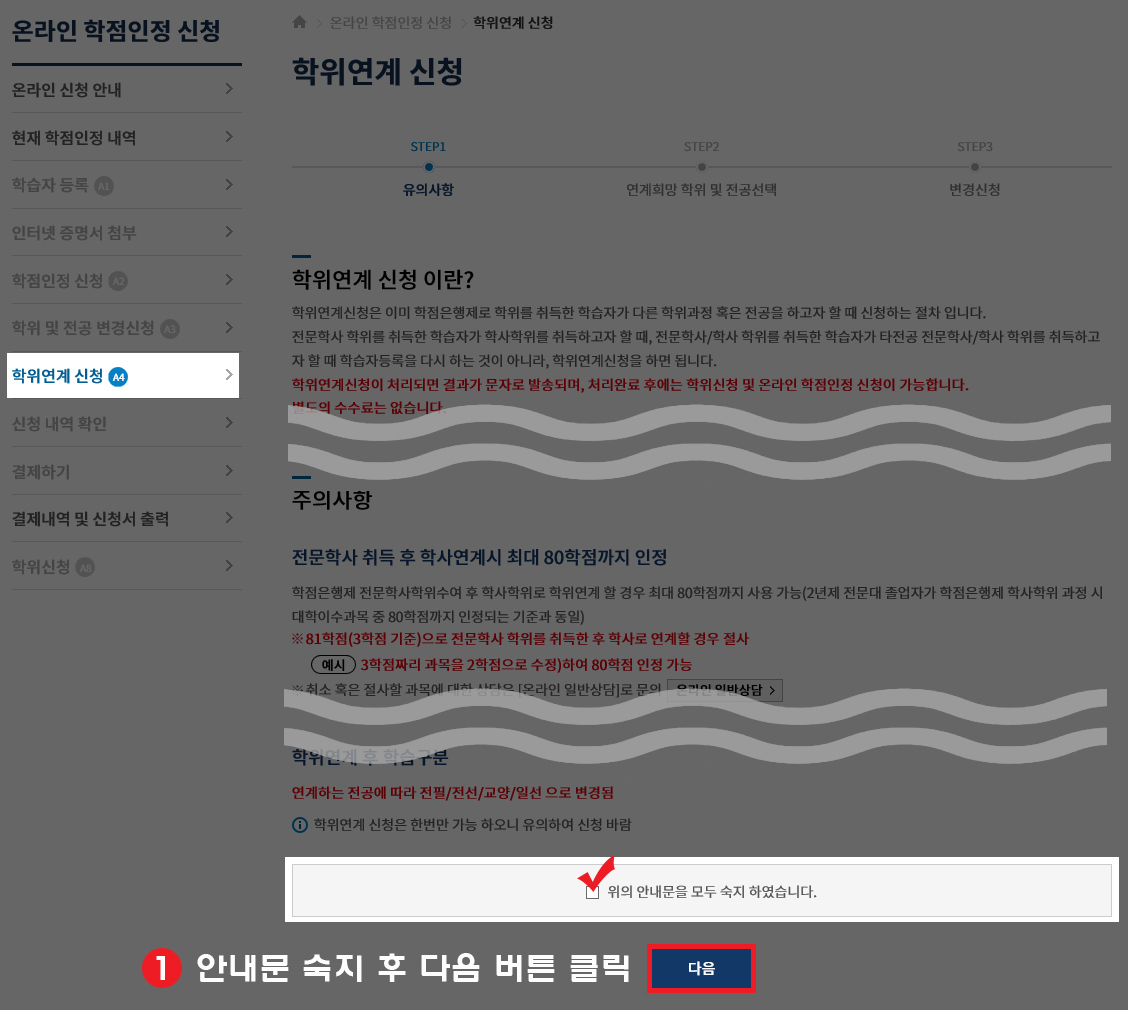This screenshot has width=1128, height=1010.
Task: Open 현재 학점인정 내역 menu item
Action: point(127,137)
